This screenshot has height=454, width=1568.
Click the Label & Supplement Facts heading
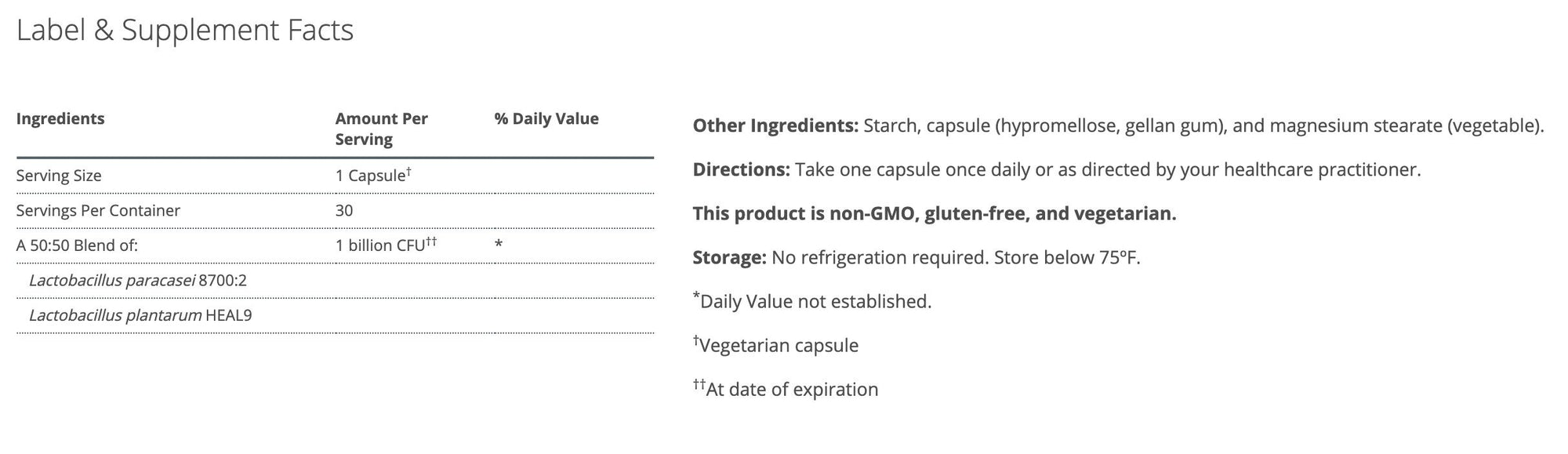click(x=185, y=31)
